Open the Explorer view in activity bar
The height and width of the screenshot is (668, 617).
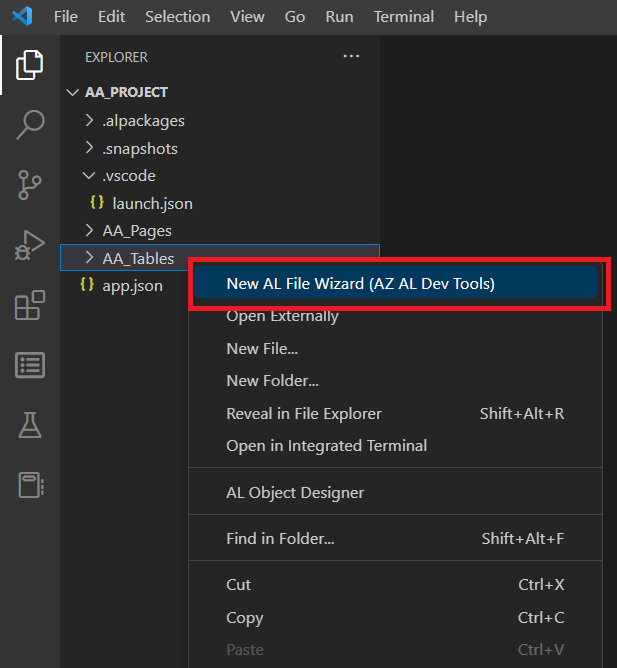[29, 65]
